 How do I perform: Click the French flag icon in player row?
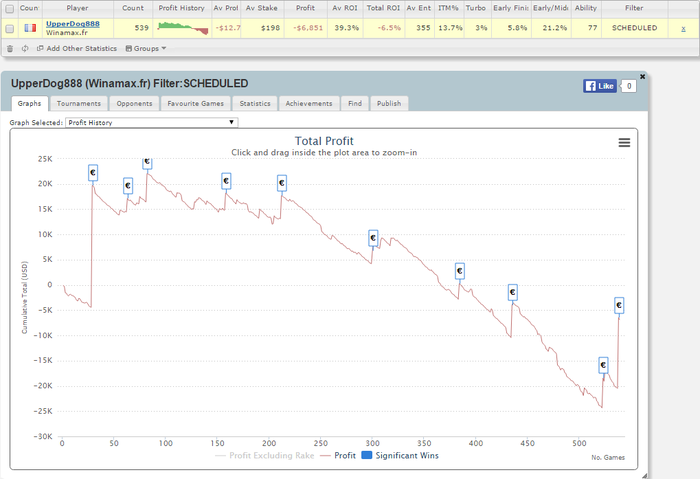tap(30, 28)
